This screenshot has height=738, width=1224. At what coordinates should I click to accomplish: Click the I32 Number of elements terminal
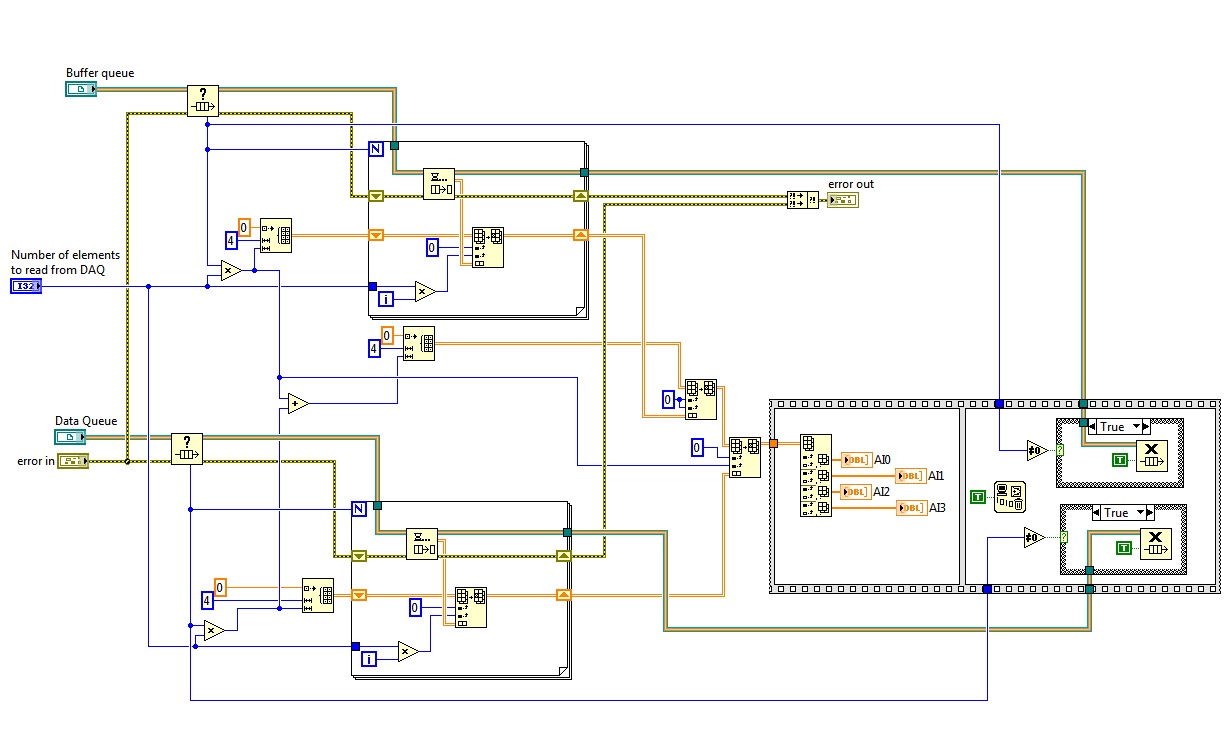point(26,286)
